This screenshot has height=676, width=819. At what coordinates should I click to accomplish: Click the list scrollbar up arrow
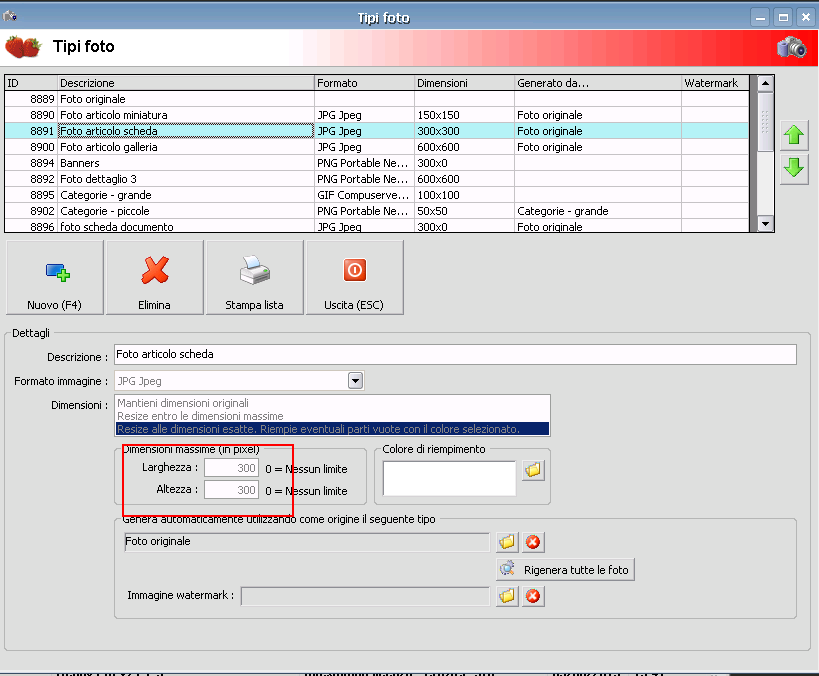pos(765,83)
